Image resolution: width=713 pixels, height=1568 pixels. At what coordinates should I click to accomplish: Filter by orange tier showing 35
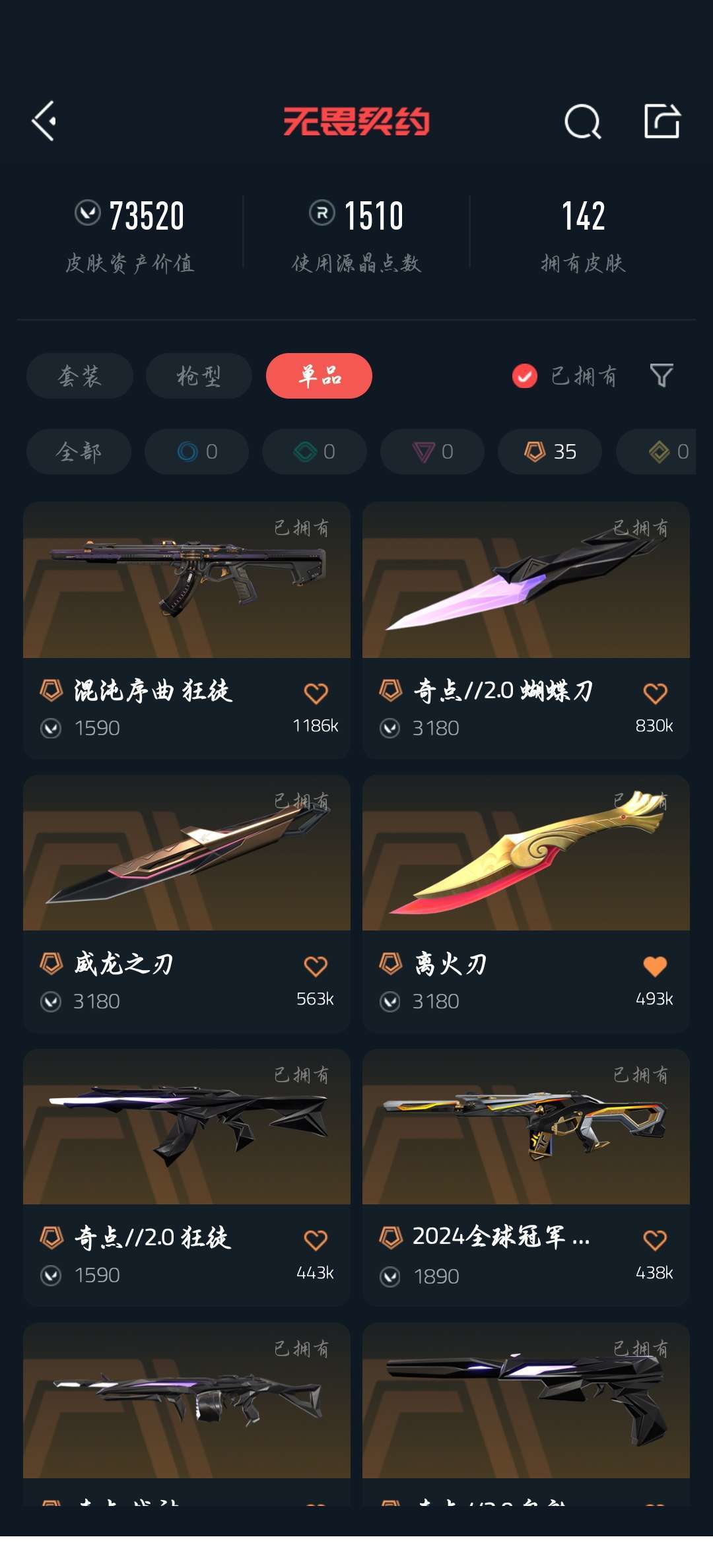550,451
